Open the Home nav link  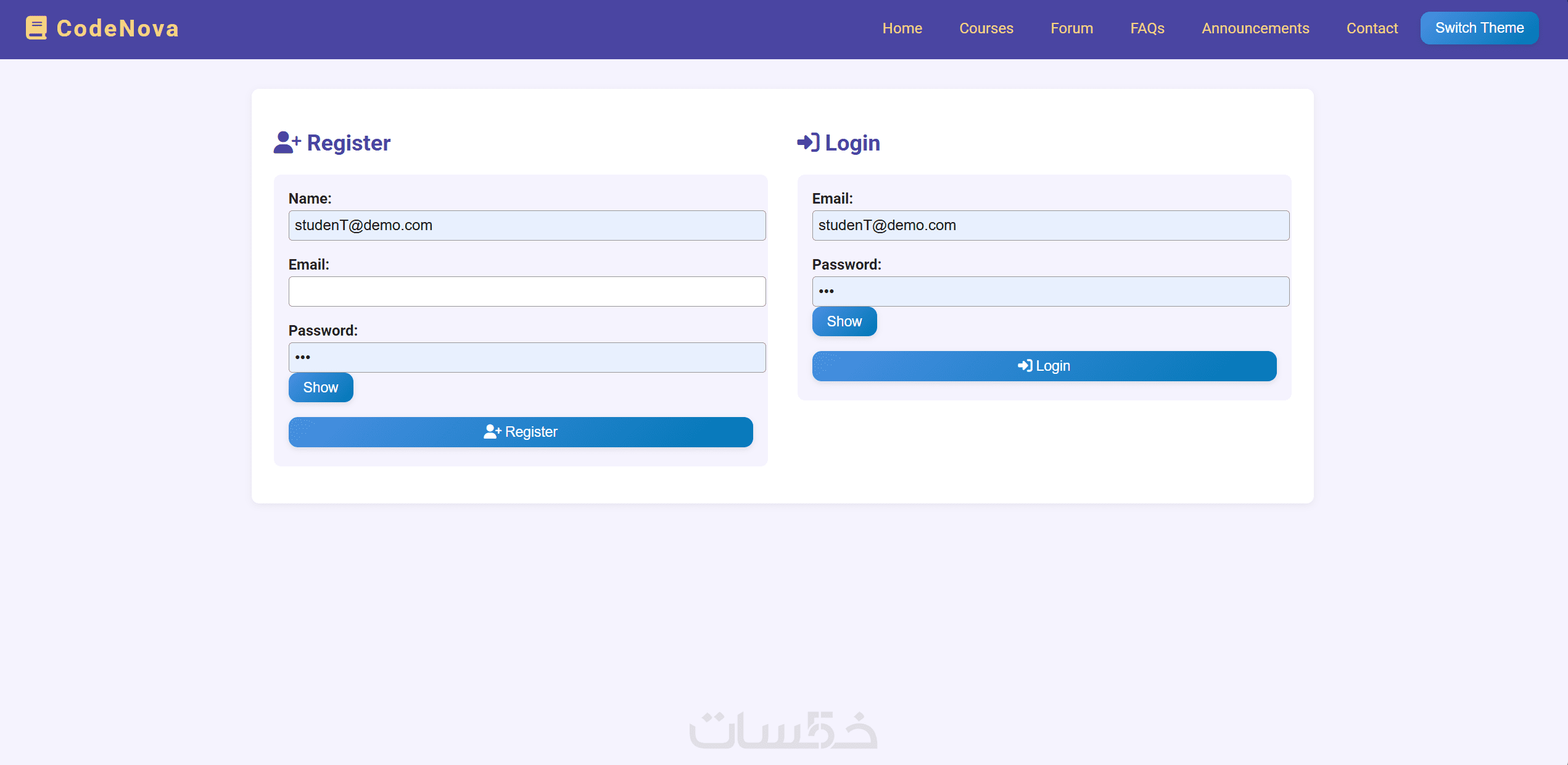tap(902, 28)
